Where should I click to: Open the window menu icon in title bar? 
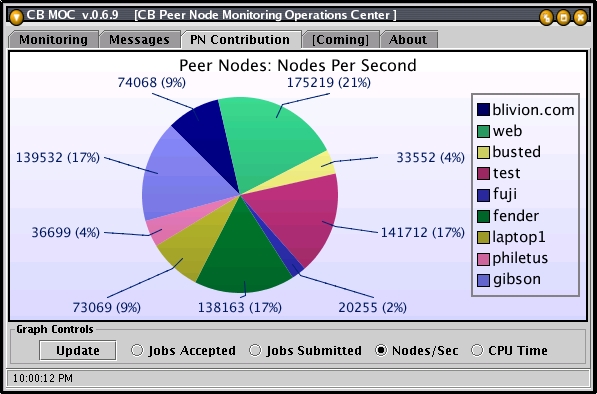tap(16, 16)
